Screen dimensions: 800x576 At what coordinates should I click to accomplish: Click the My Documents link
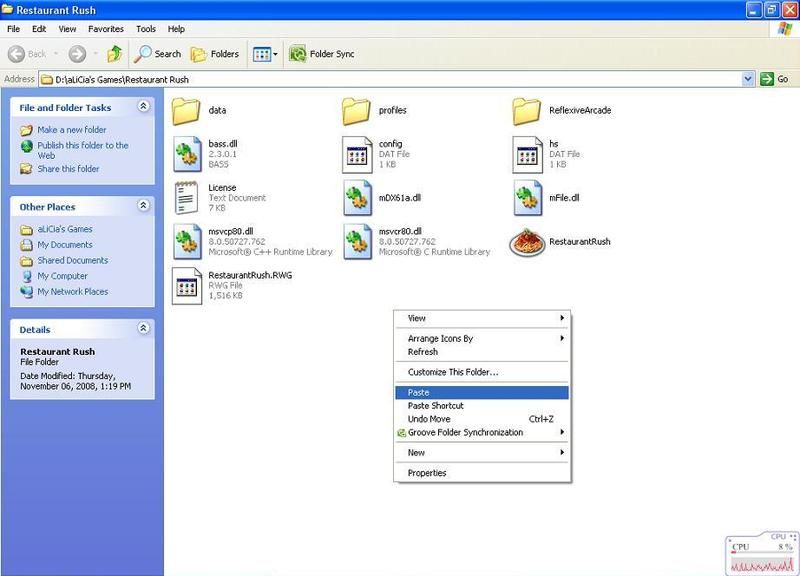click(x=65, y=245)
